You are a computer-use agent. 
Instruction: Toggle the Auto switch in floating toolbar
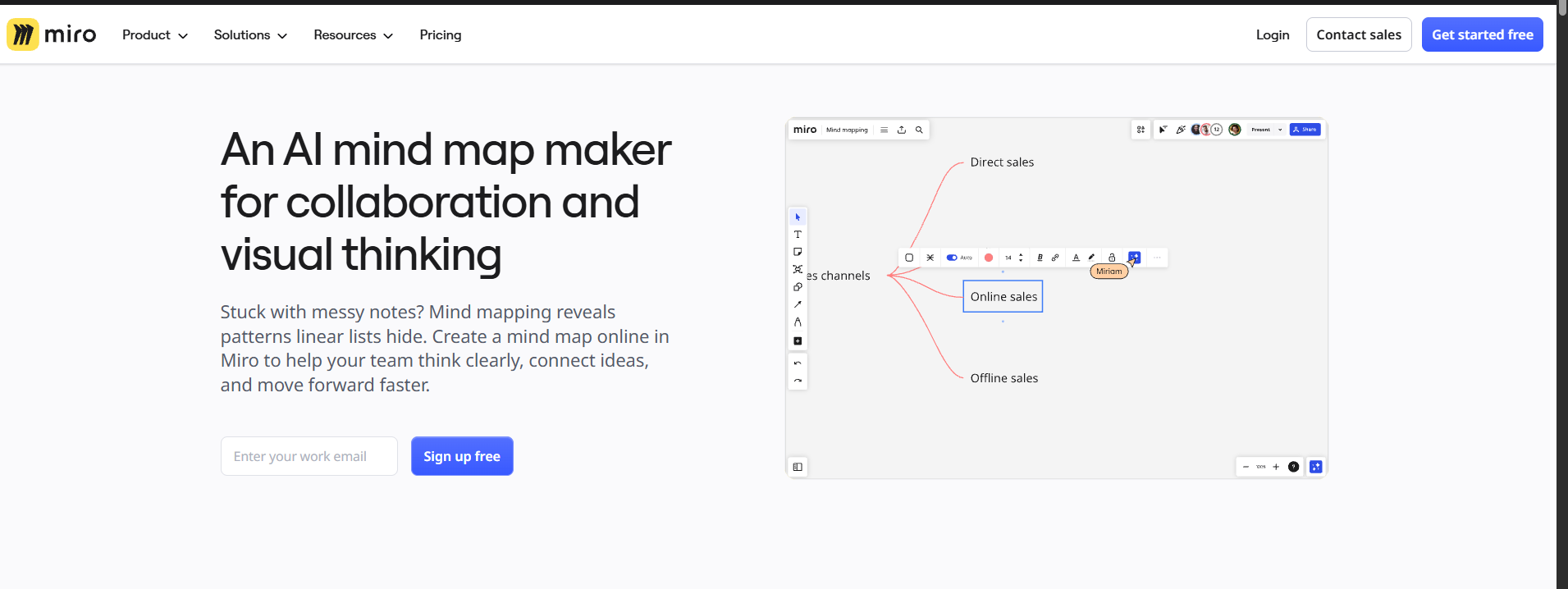click(x=952, y=258)
